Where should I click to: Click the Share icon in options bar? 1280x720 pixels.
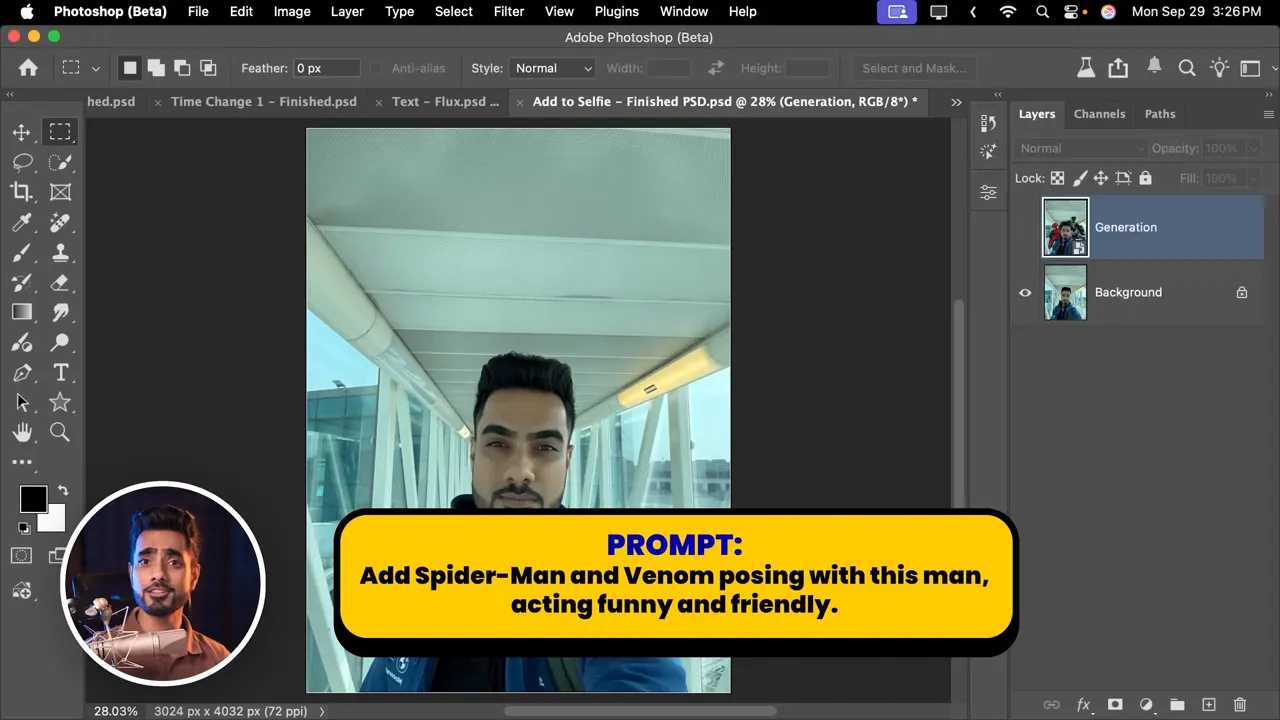click(x=1118, y=68)
